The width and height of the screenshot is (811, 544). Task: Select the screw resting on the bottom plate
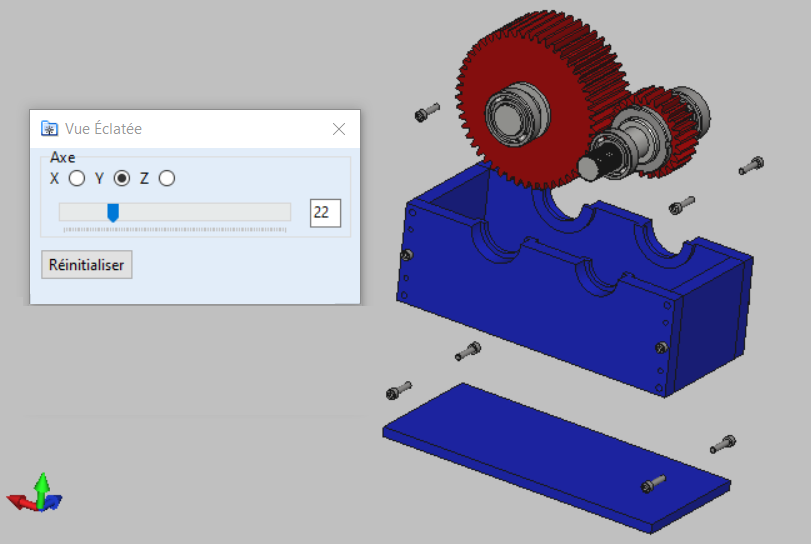coord(652,484)
